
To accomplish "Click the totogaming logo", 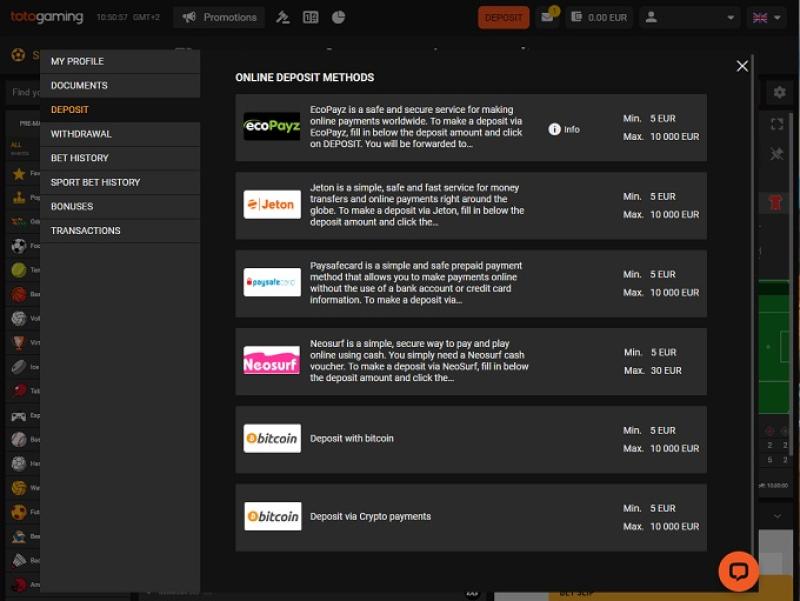I will tap(47, 17).
